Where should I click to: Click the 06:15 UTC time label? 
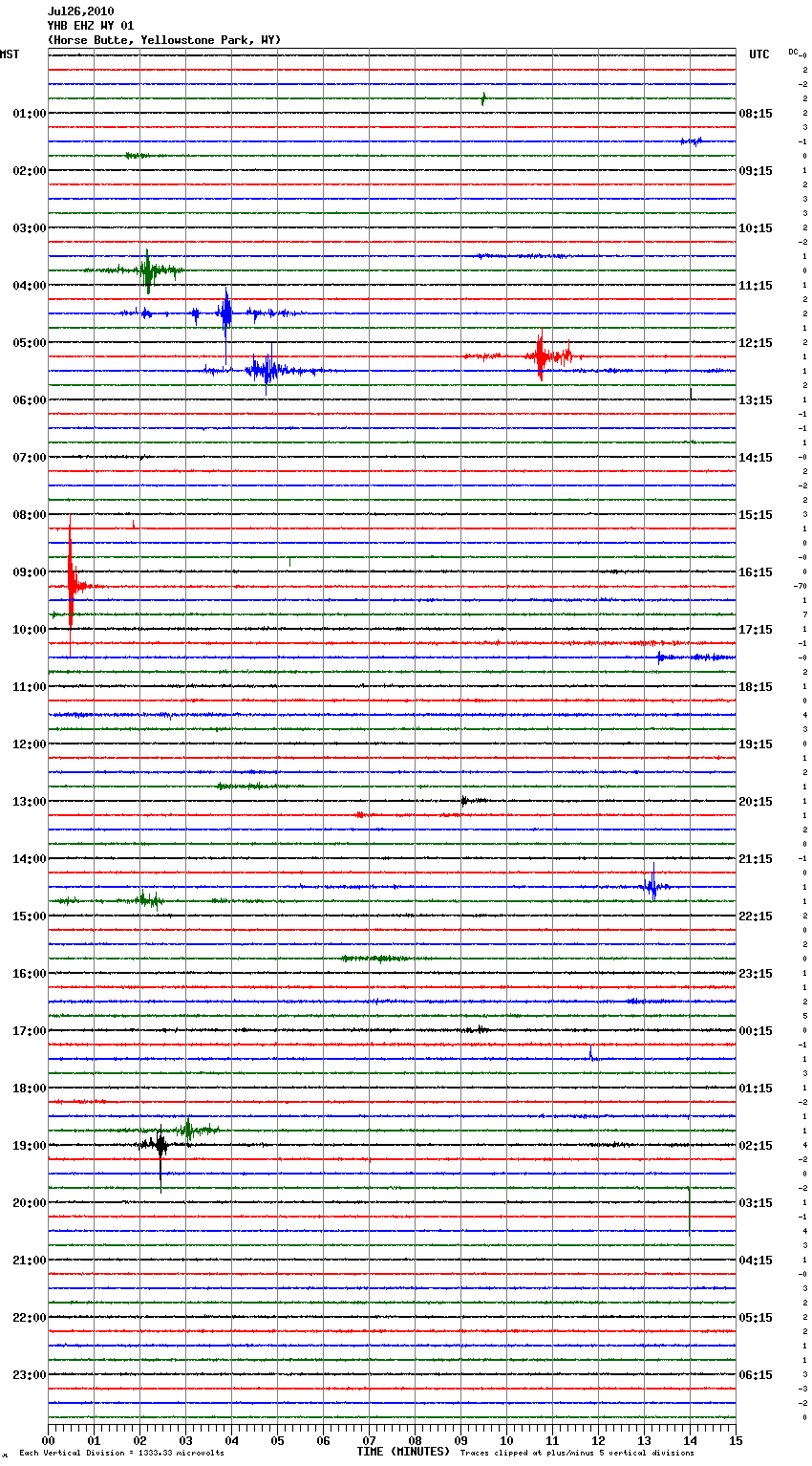pyautogui.click(x=756, y=1375)
